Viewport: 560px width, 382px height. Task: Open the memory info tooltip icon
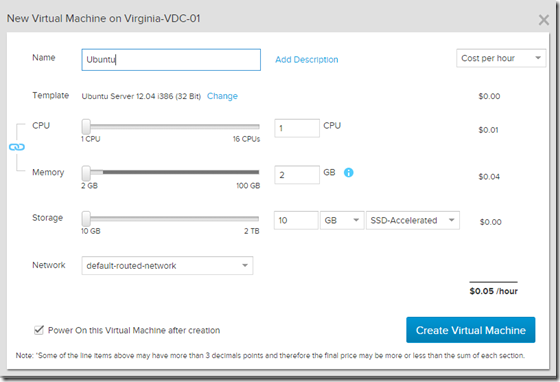349,173
